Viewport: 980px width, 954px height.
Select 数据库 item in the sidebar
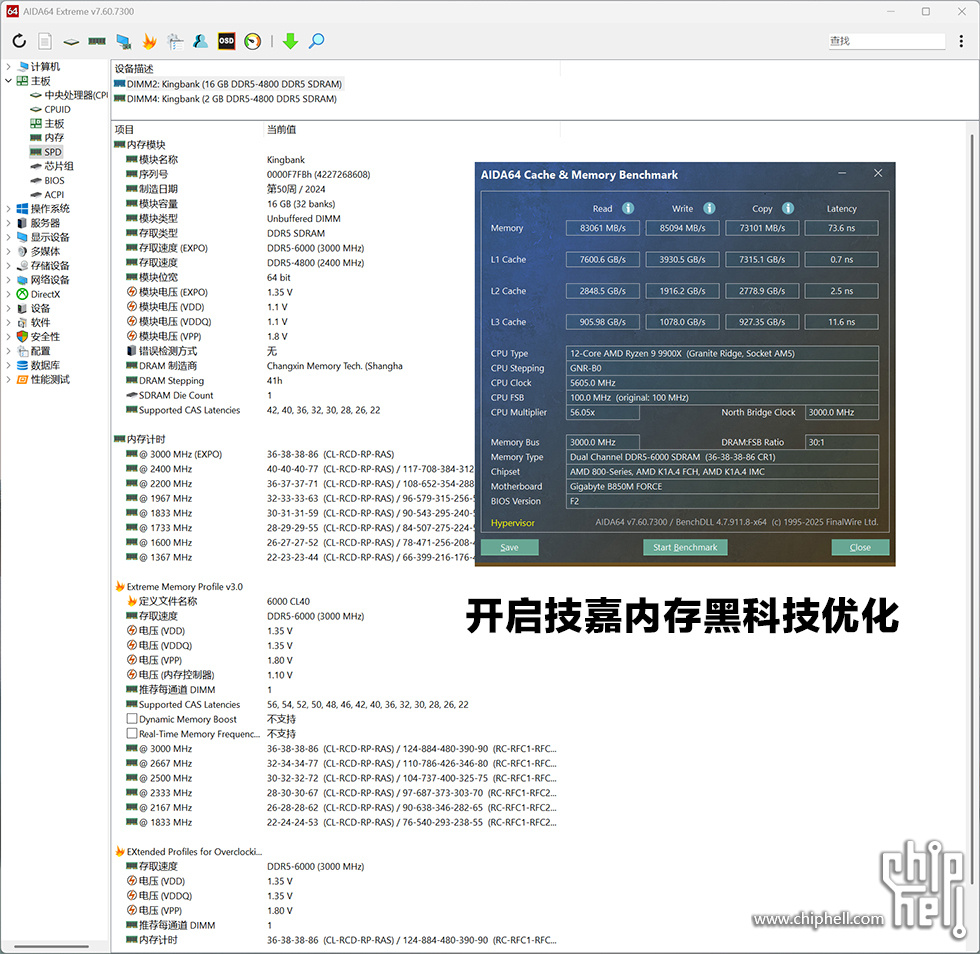point(45,366)
